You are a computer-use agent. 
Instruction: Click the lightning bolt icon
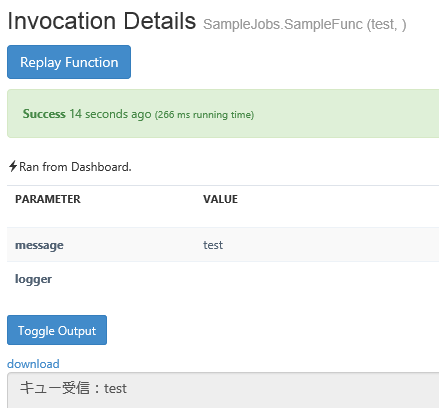click(x=13, y=166)
